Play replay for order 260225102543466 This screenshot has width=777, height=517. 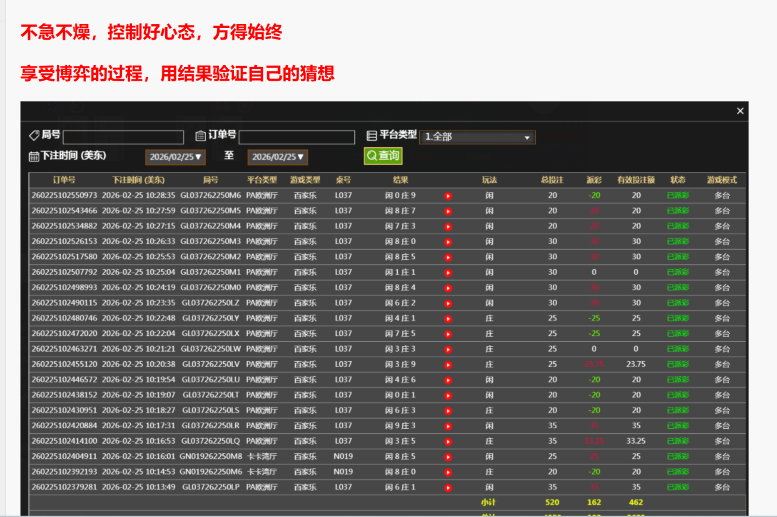point(448,211)
